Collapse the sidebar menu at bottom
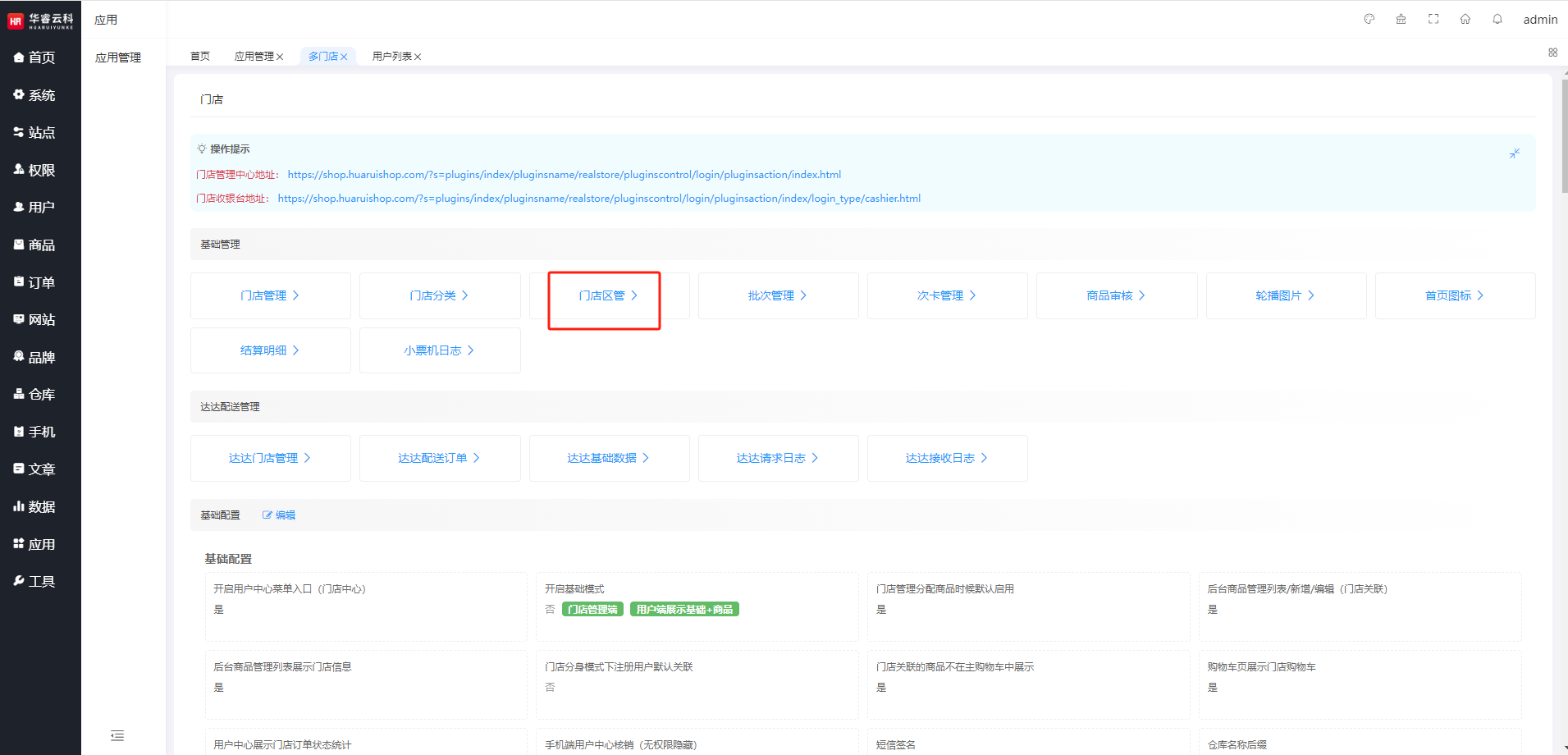1568x755 pixels. point(117,735)
